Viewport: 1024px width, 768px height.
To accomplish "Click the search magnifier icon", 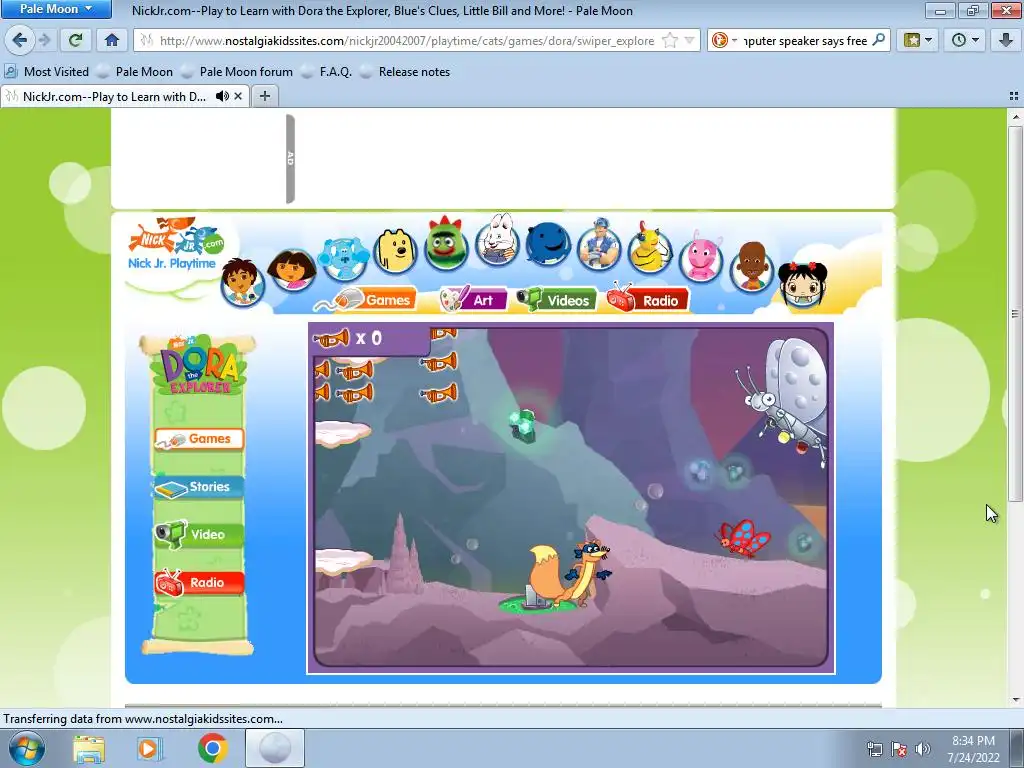I will tap(879, 40).
